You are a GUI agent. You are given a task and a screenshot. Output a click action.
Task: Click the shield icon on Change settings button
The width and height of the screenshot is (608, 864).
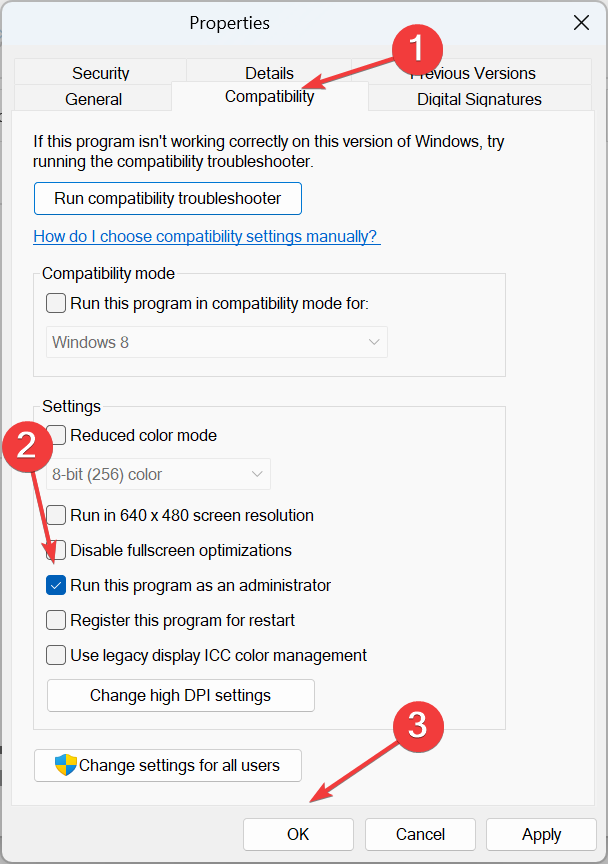[x=66, y=765]
